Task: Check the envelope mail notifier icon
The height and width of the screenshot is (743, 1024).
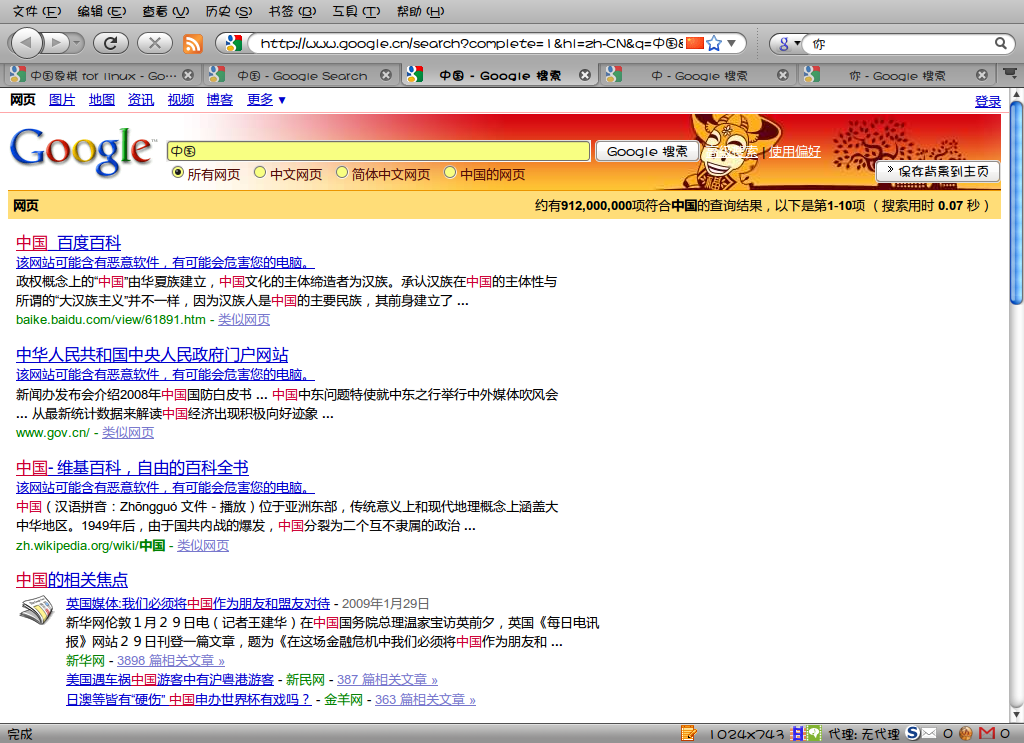Action: point(929,734)
